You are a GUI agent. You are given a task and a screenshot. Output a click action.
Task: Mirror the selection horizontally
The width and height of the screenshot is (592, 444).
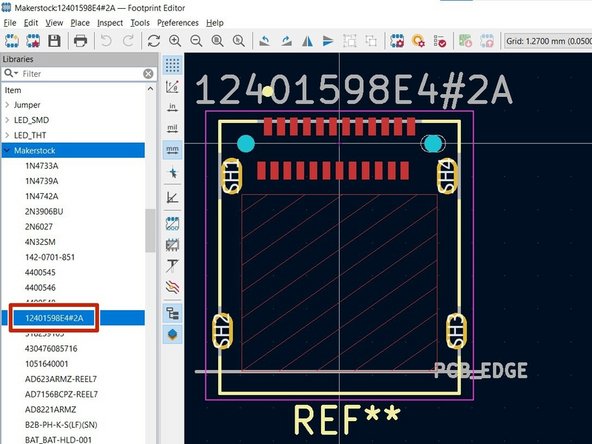tap(307, 40)
